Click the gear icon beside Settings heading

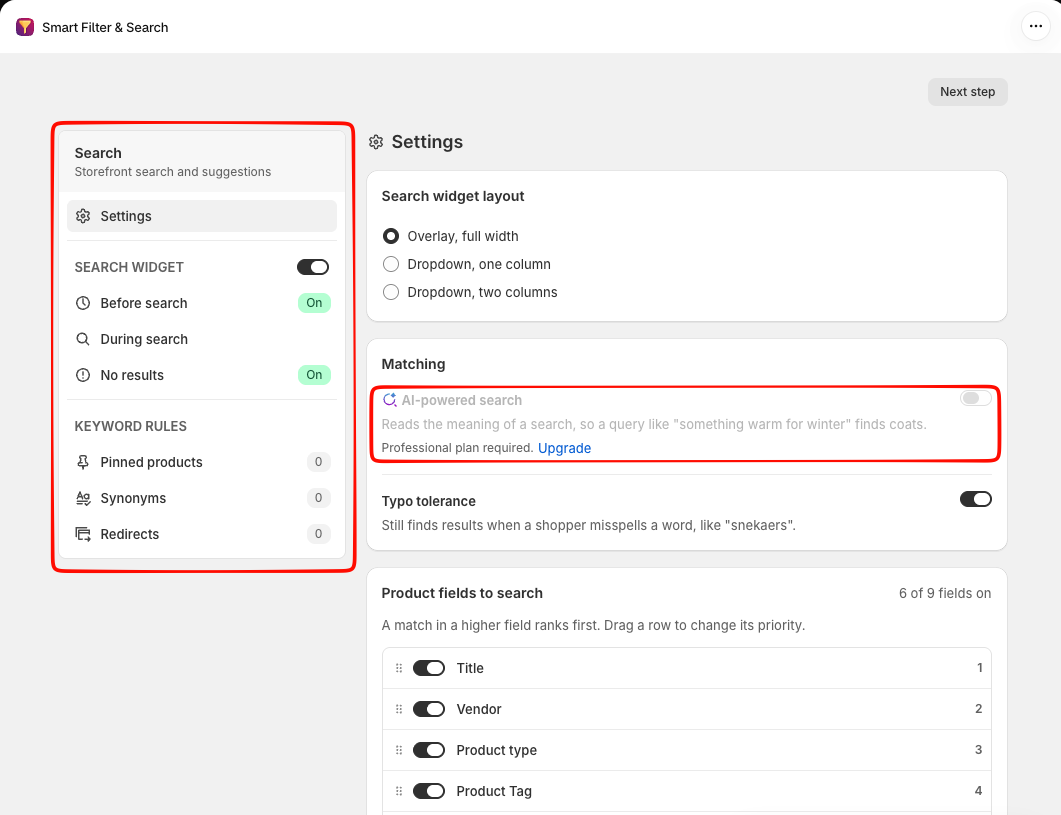(x=376, y=142)
